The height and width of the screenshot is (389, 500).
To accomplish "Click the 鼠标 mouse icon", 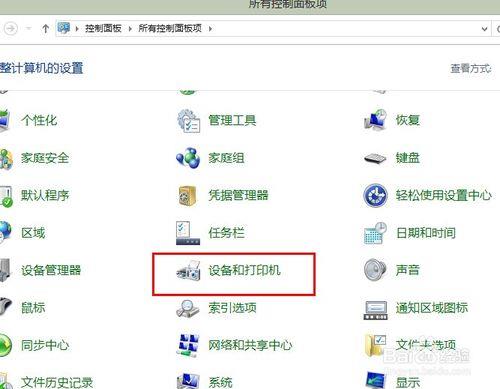I will pyautogui.click(x=5, y=306).
